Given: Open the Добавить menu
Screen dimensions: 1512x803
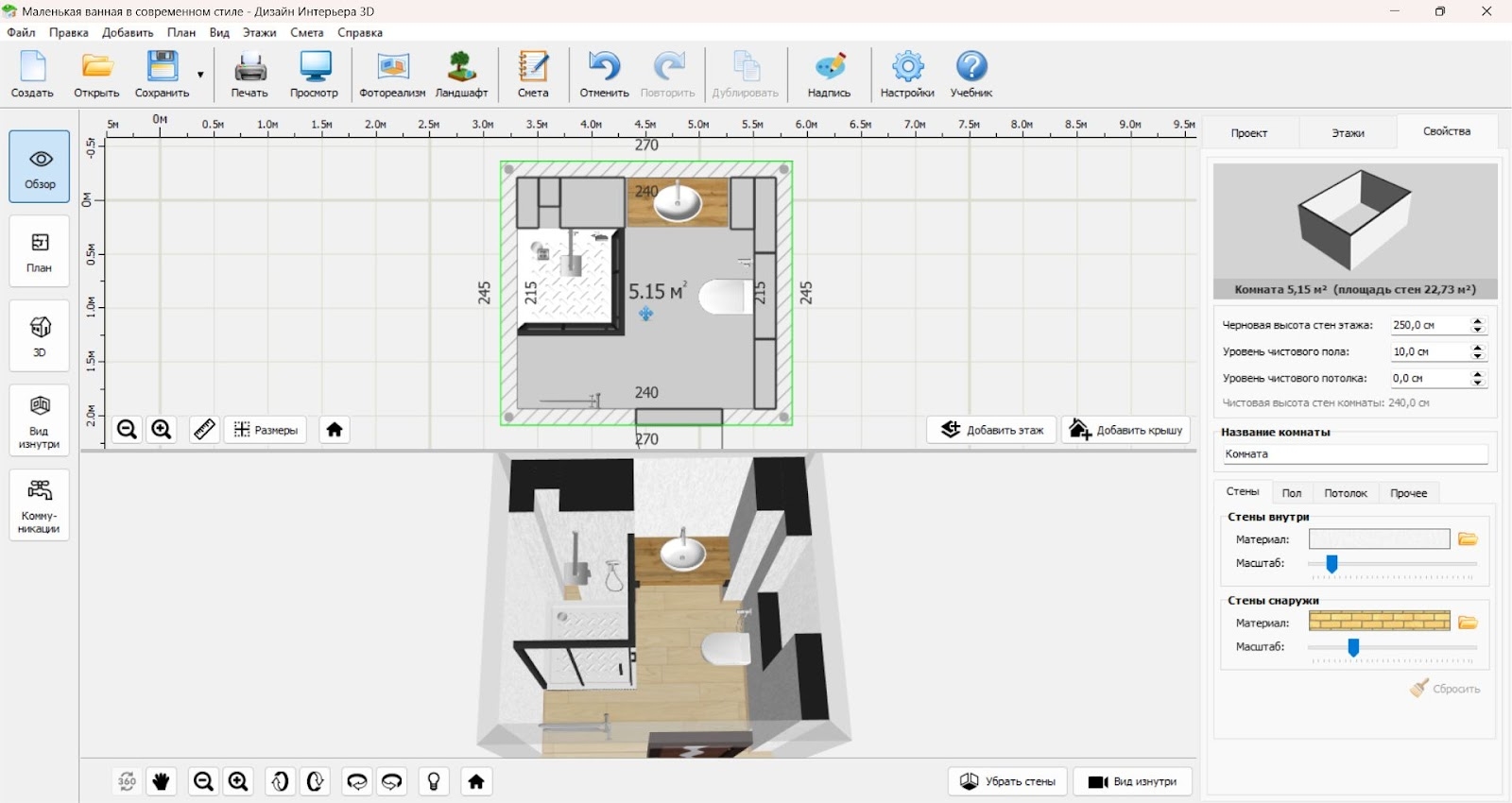Looking at the screenshot, I should [x=128, y=32].
